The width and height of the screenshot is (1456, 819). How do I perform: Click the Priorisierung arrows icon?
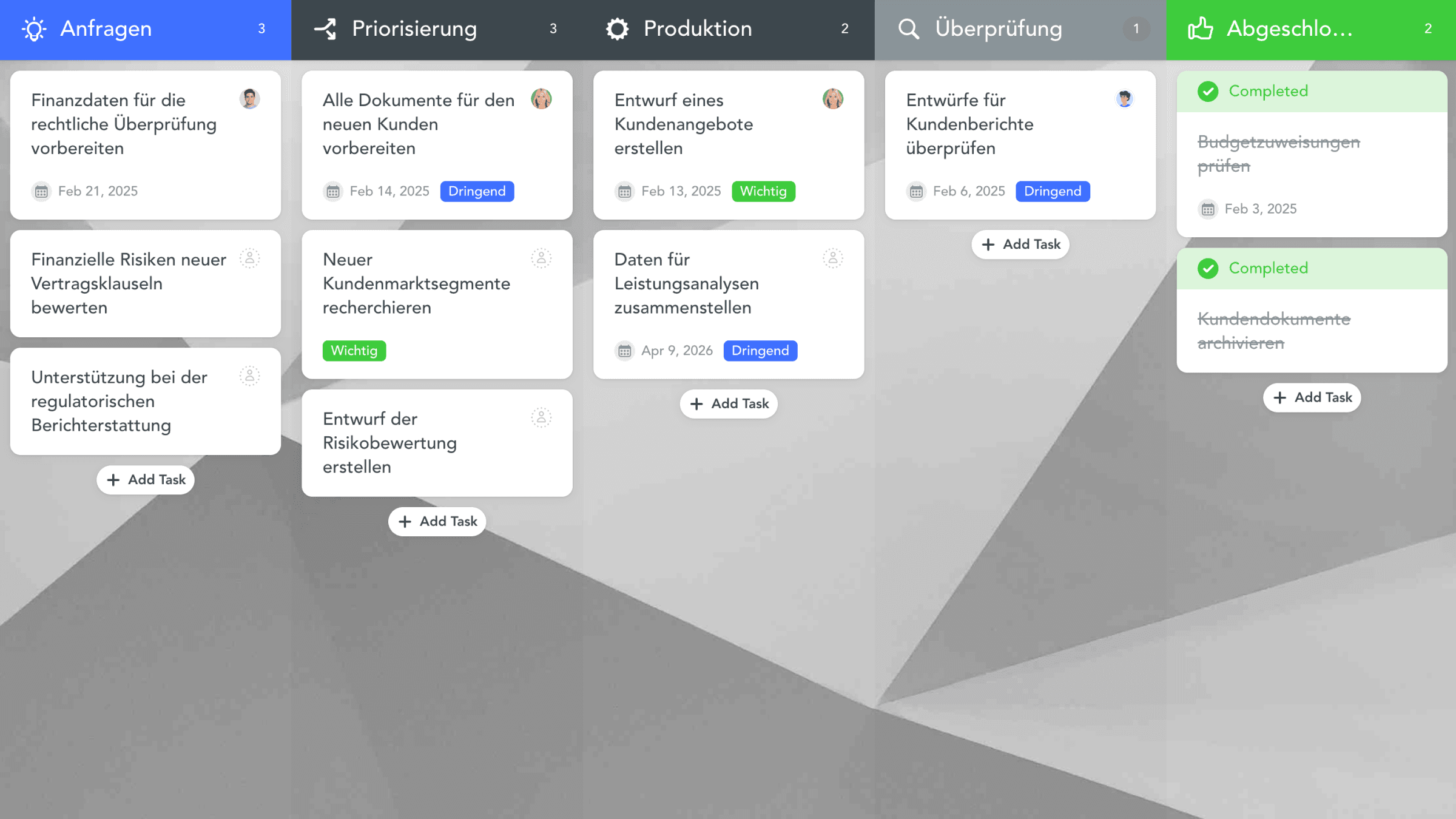click(x=326, y=29)
